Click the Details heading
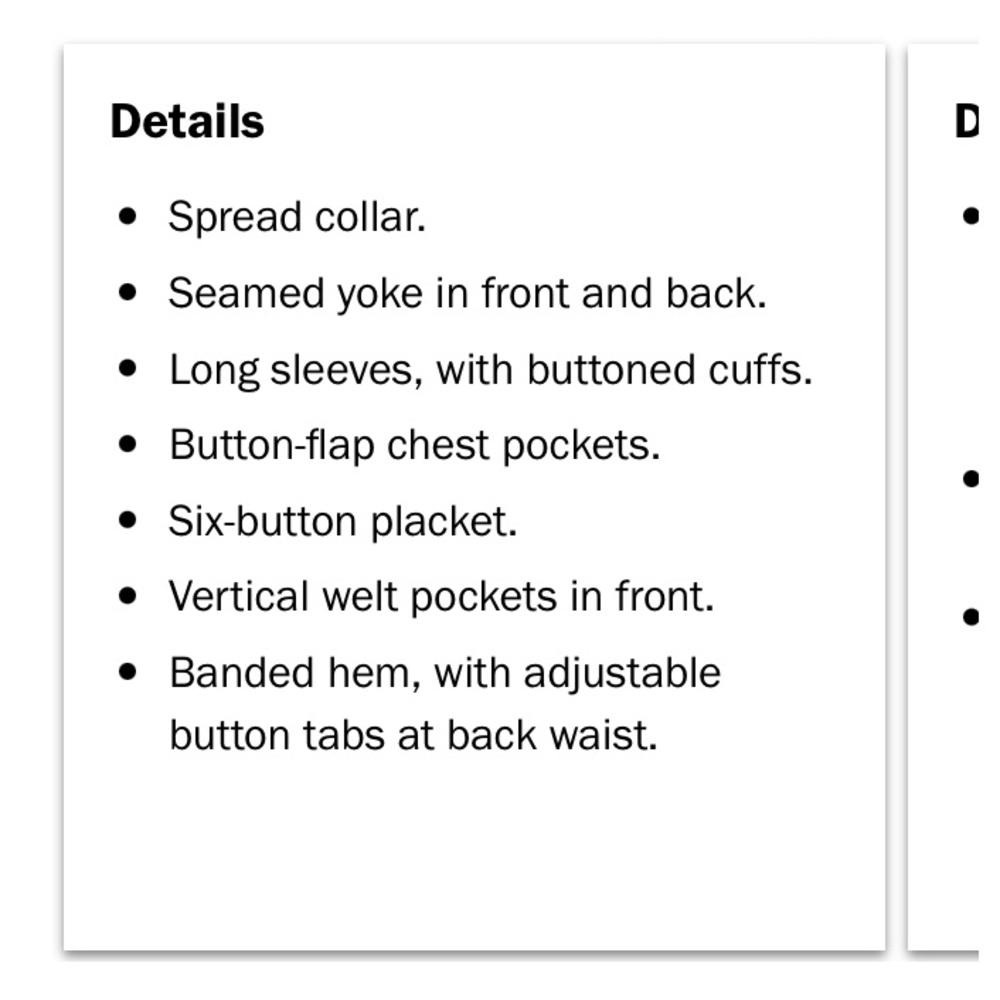This screenshot has width=1000, height=1000. tap(187, 121)
